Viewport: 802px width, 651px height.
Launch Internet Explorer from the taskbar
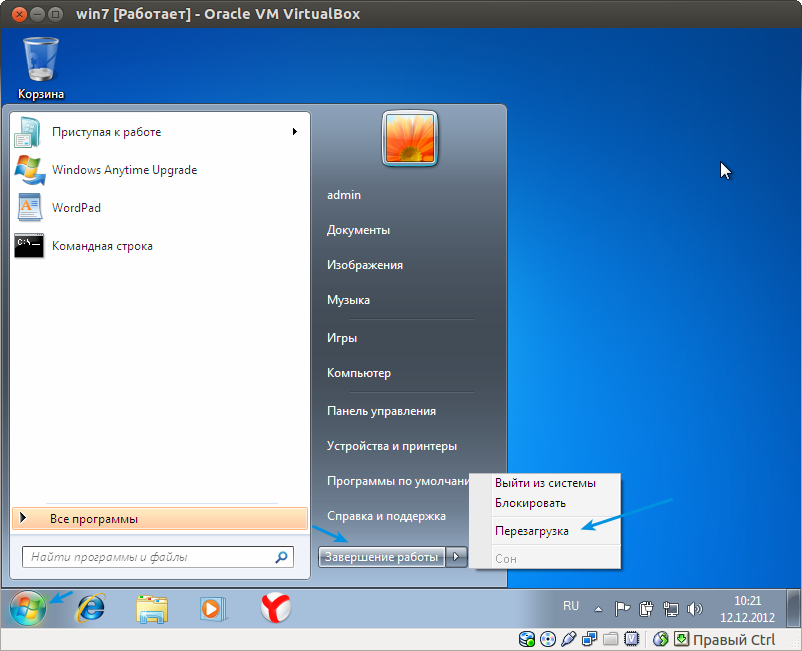point(91,608)
